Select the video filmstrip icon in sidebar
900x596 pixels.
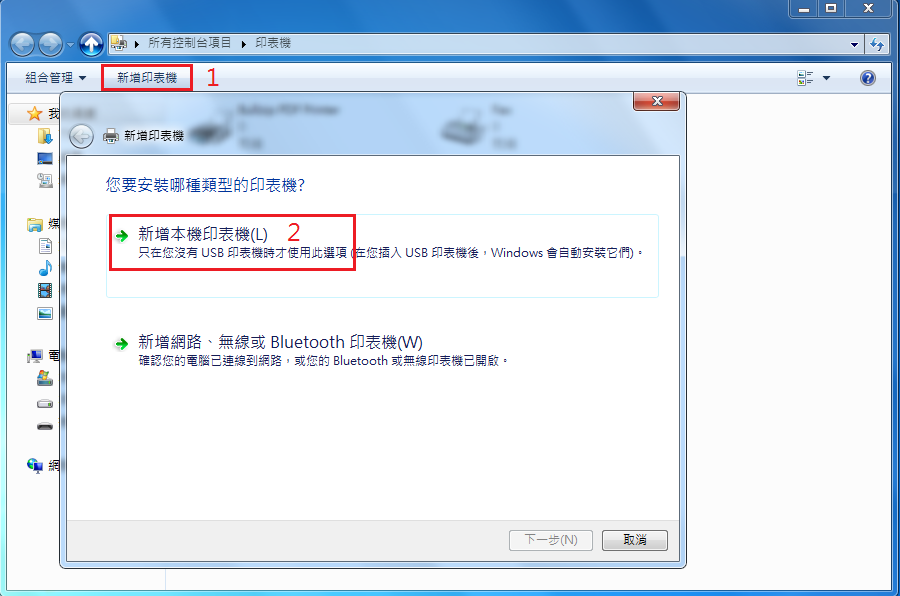[x=45, y=291]
